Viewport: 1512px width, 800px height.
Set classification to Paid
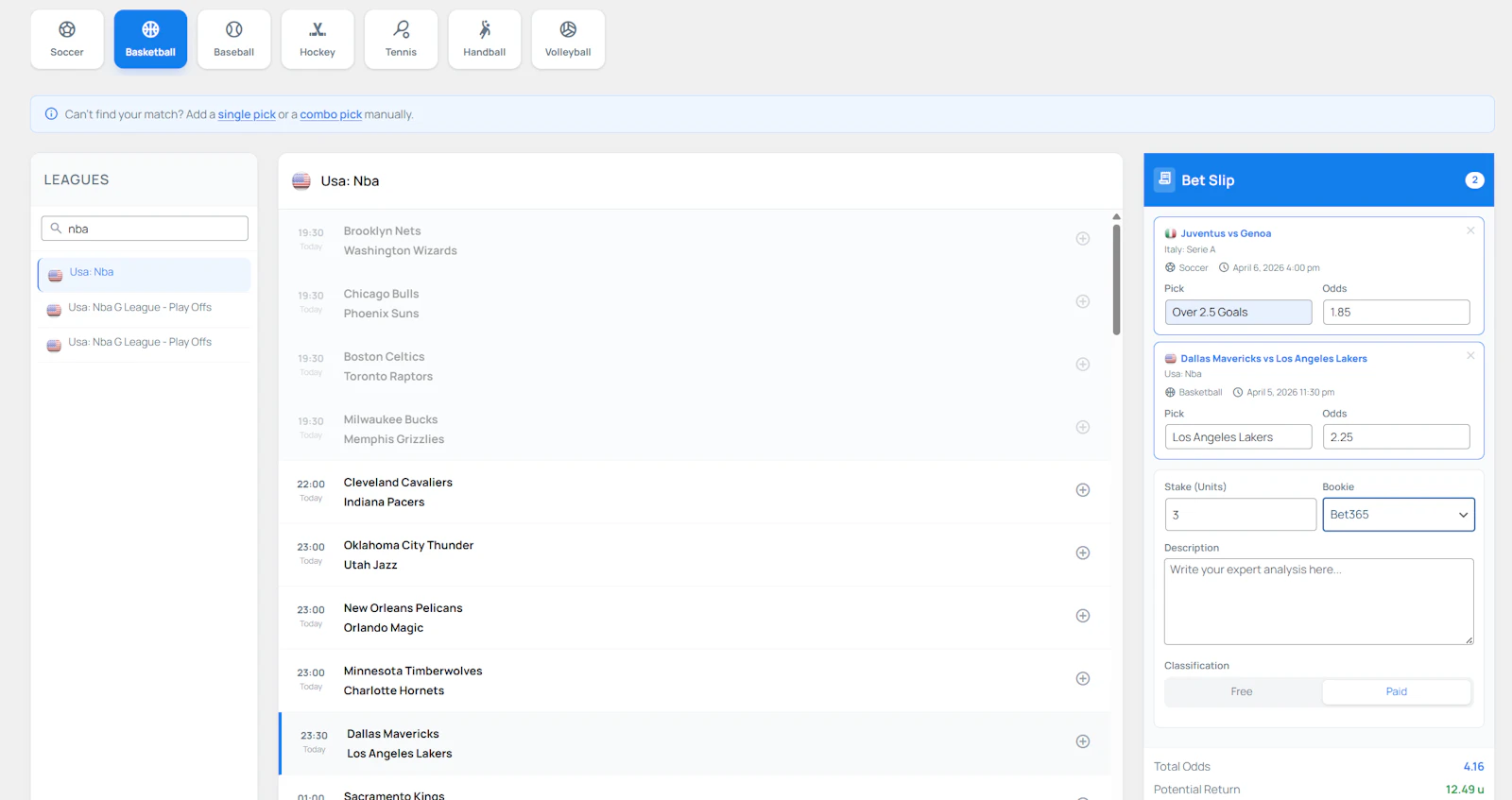coord(1397,692)
